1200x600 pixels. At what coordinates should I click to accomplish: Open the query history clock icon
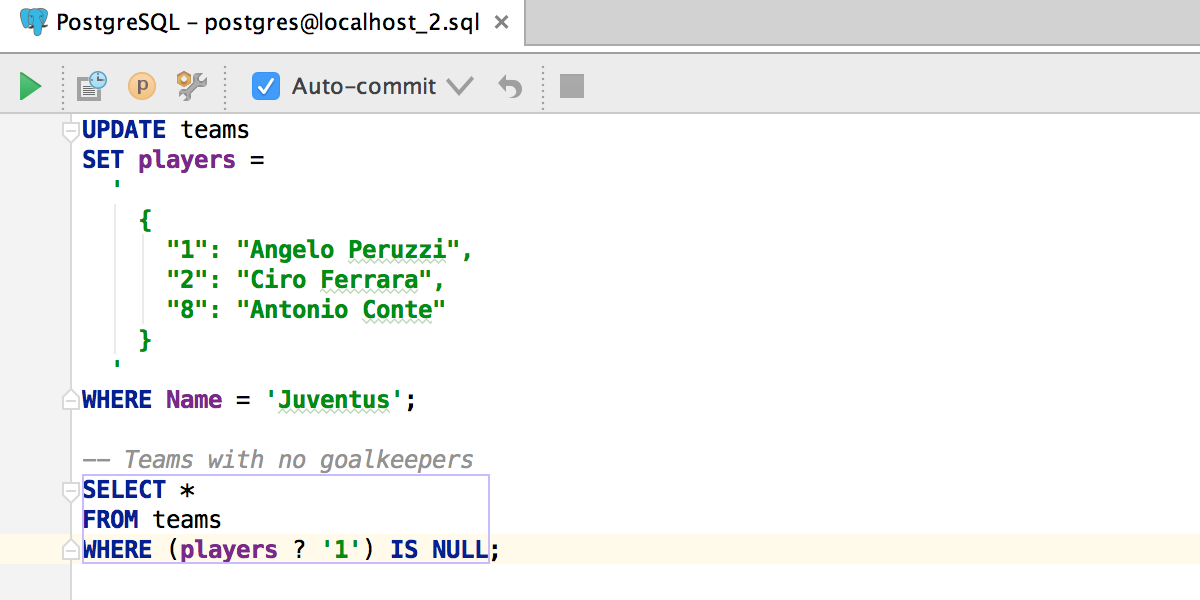pos(92,86)
